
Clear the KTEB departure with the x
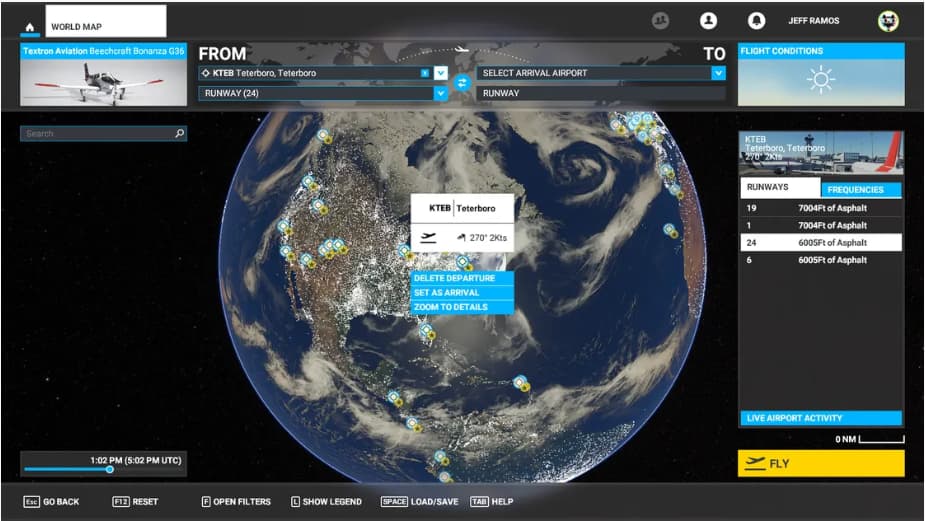[425, 73]
